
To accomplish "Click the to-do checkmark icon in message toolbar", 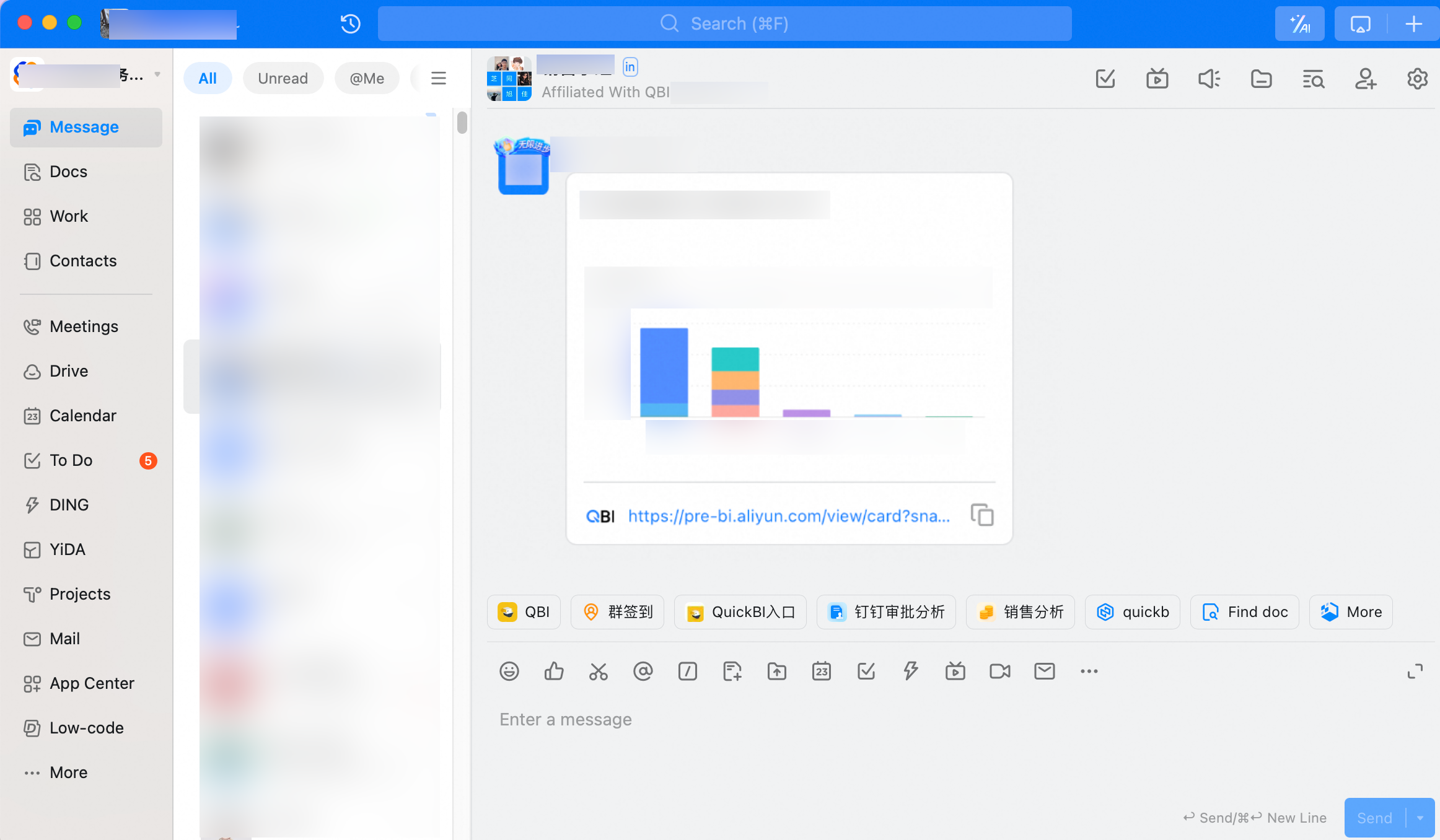I will [866, 671].
